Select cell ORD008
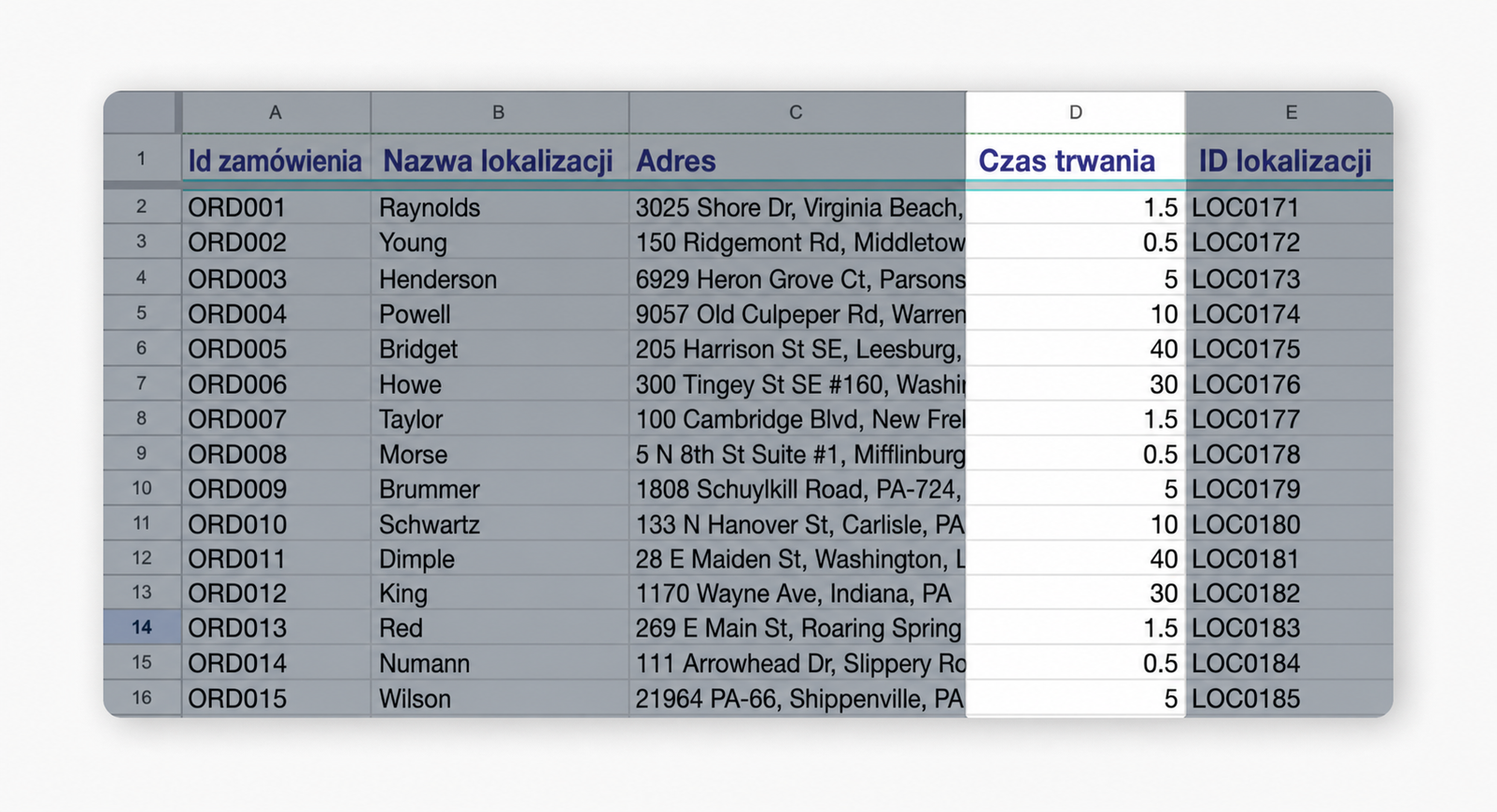Screen dimensions: 1497x812 point(275,454)
